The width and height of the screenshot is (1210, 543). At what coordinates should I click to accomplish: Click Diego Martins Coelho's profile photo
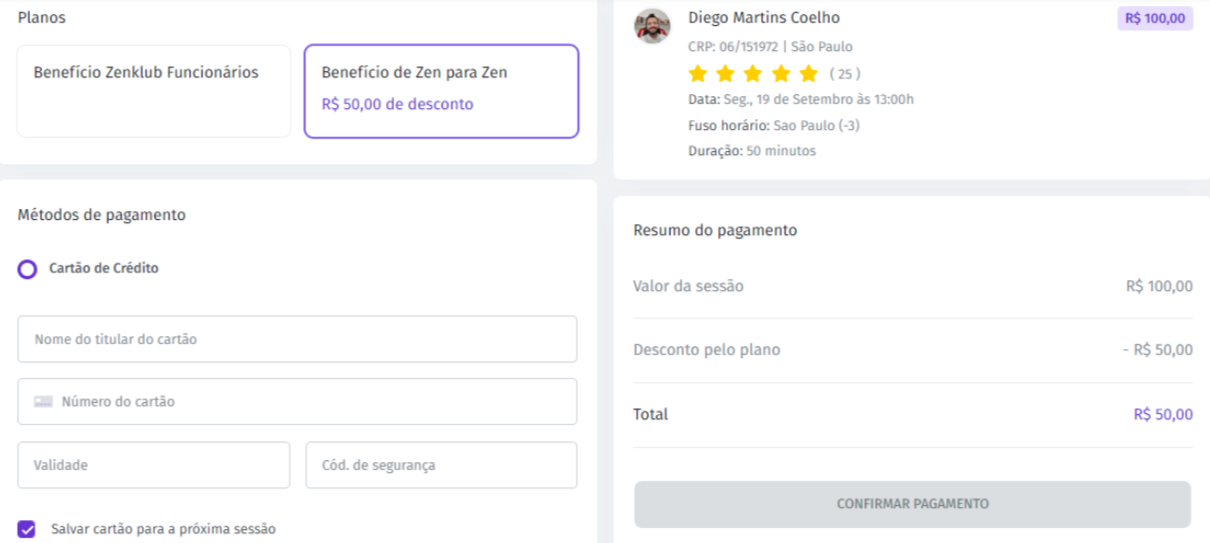[x=652, y=26]
